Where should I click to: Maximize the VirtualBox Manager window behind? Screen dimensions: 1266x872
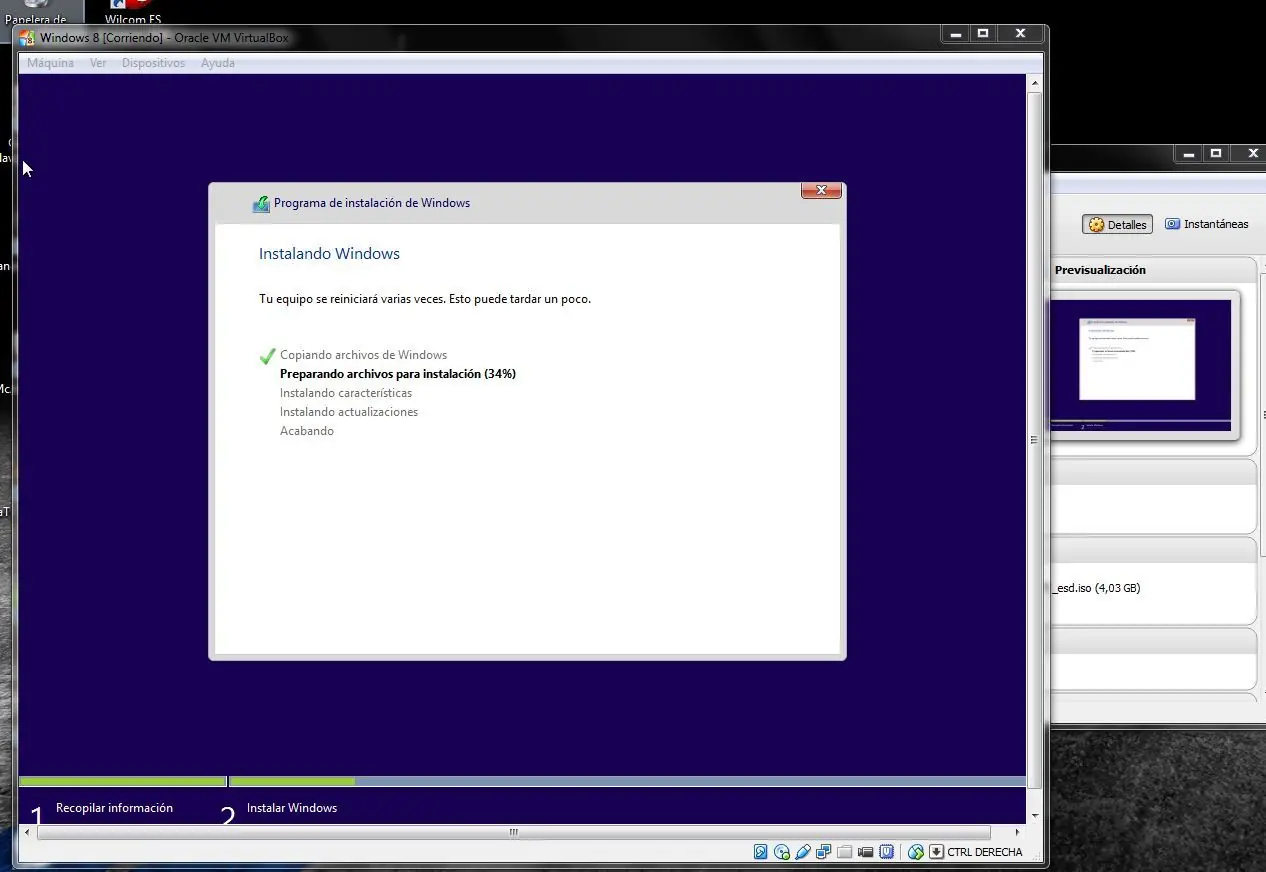(1216, 154)
